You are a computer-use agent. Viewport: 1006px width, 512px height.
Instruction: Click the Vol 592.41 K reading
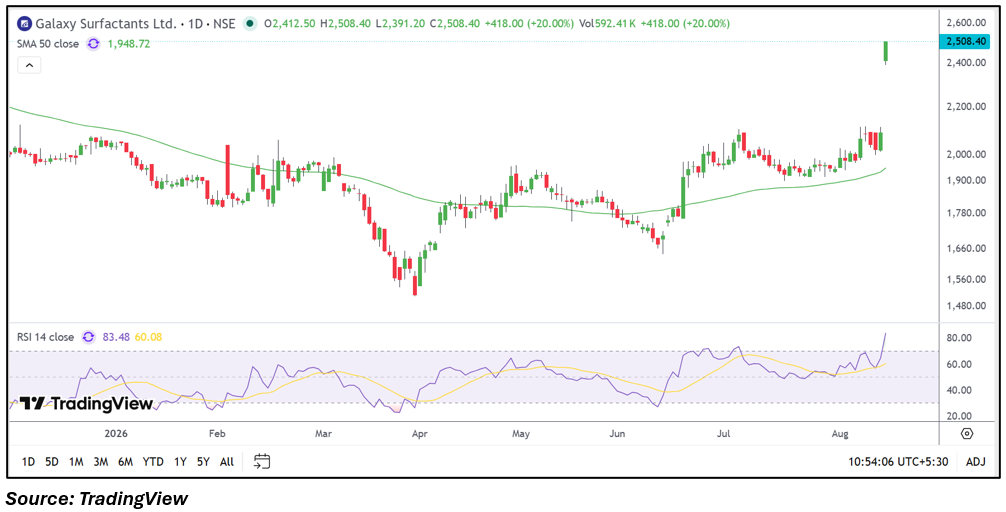[x=607, y=24]
